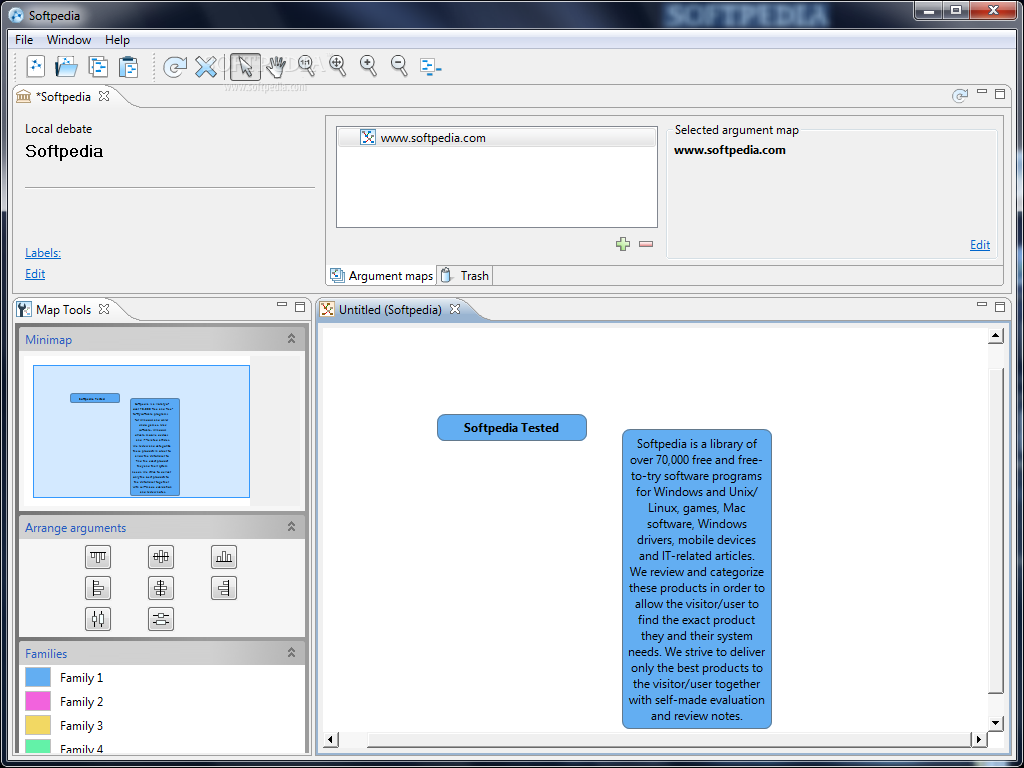Viewport: 1024px width, 768px height.
Task: Align arguments to bottom edge
Action: [x=224, y=557]
